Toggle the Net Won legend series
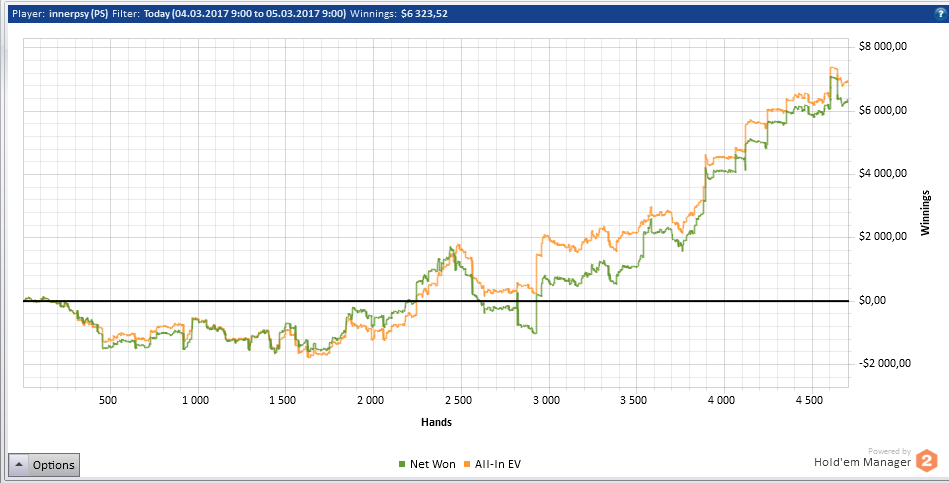The image size is (949, 483). 427,465
